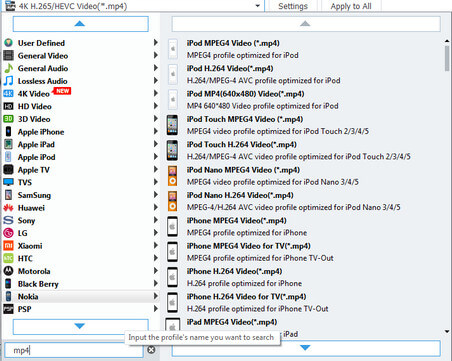Expand Motorola submenu arrow
This screenshot has height=361, width=452.
(155, 270)
